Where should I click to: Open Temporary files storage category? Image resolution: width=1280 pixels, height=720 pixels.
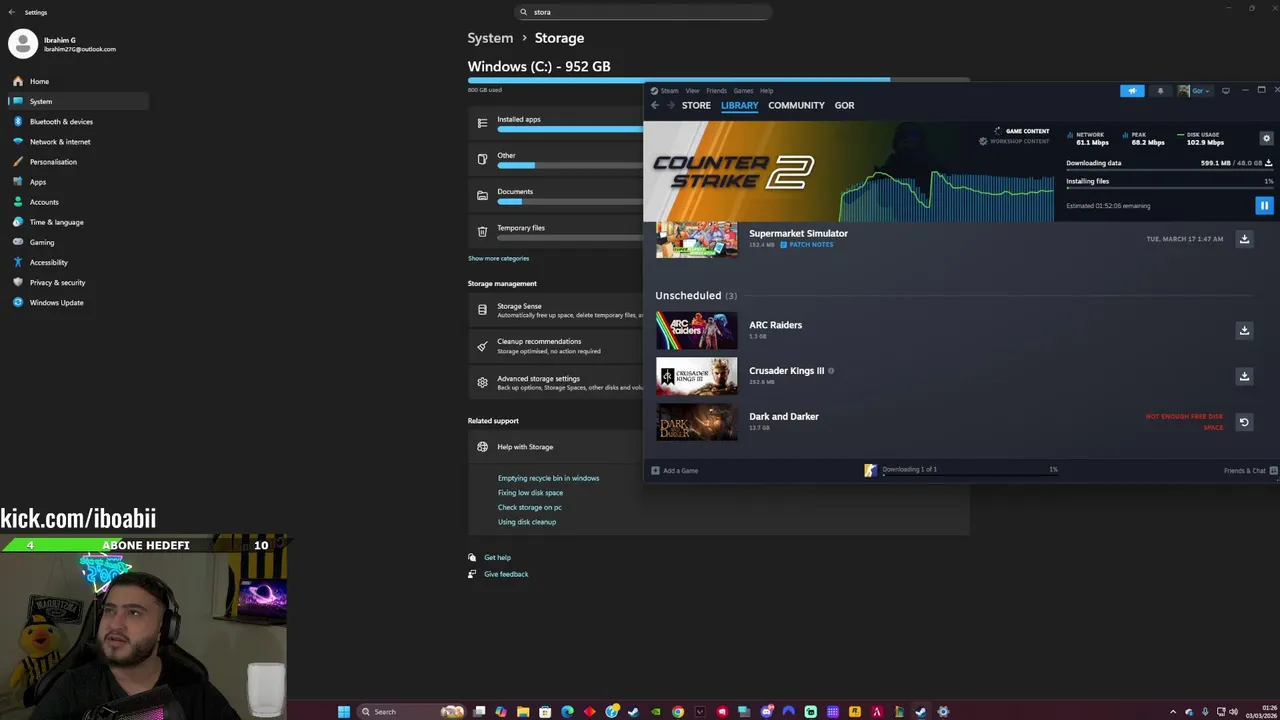(556, 231)
